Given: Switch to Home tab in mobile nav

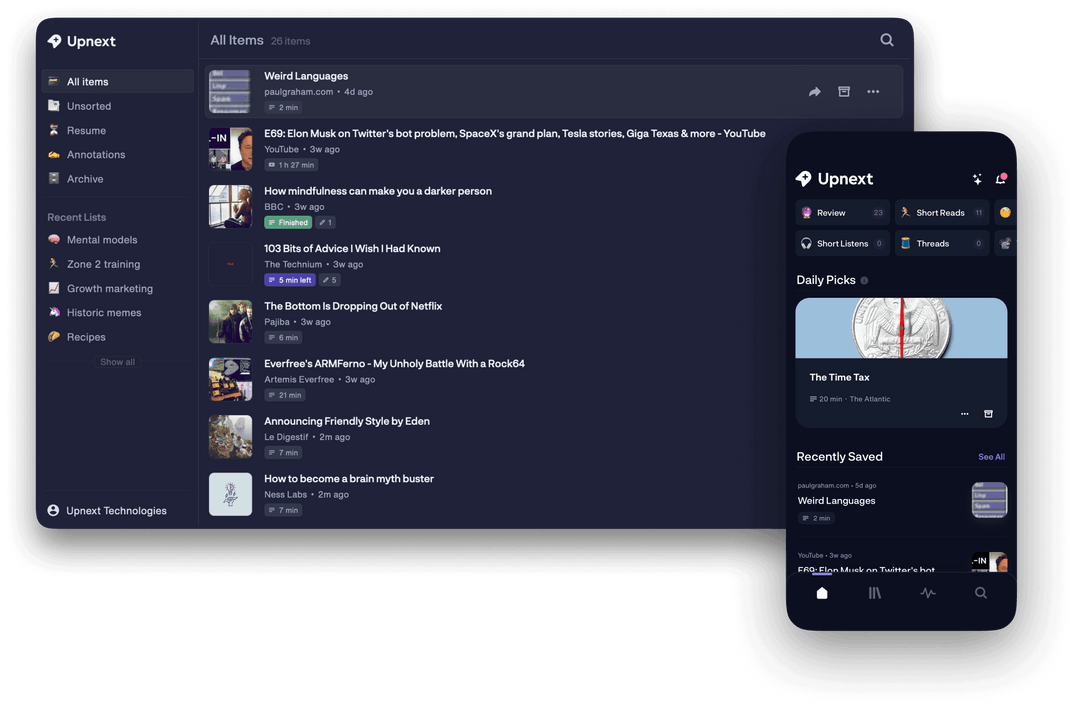Looking at the screenshot, I should pos(822,593).
